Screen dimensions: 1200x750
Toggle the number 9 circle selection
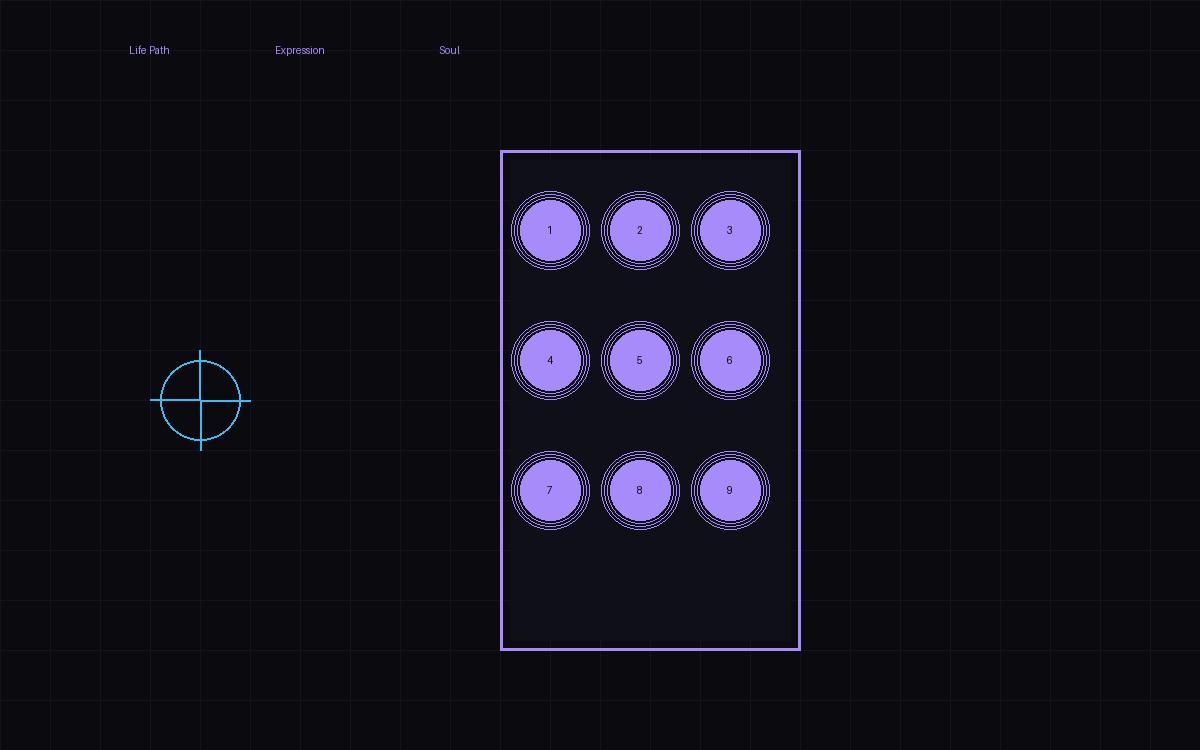[730, 490]
